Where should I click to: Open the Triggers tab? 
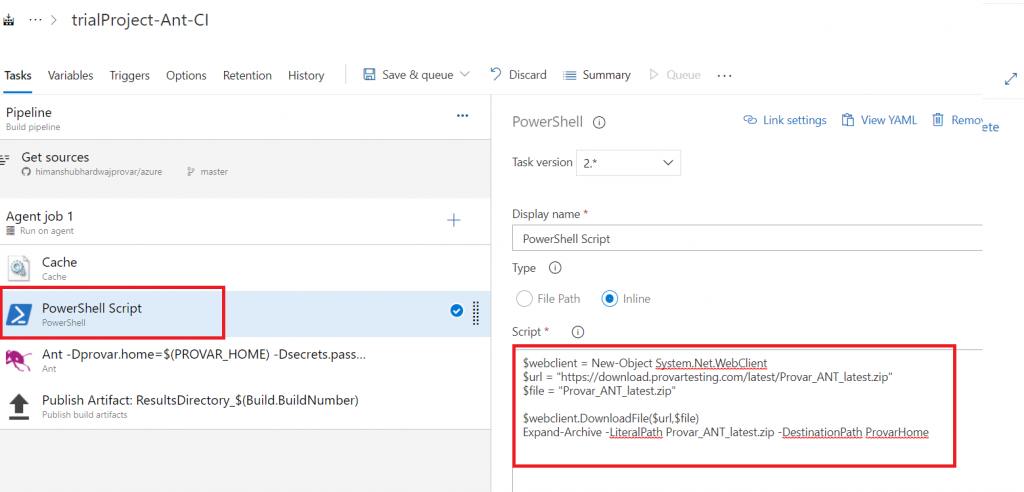pos(129,75)
